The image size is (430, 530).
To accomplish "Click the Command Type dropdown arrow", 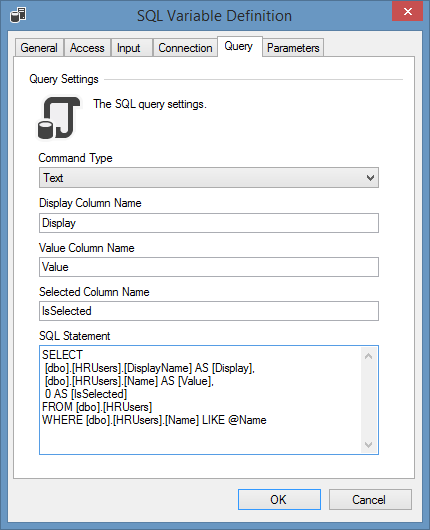I will point(370,177).
